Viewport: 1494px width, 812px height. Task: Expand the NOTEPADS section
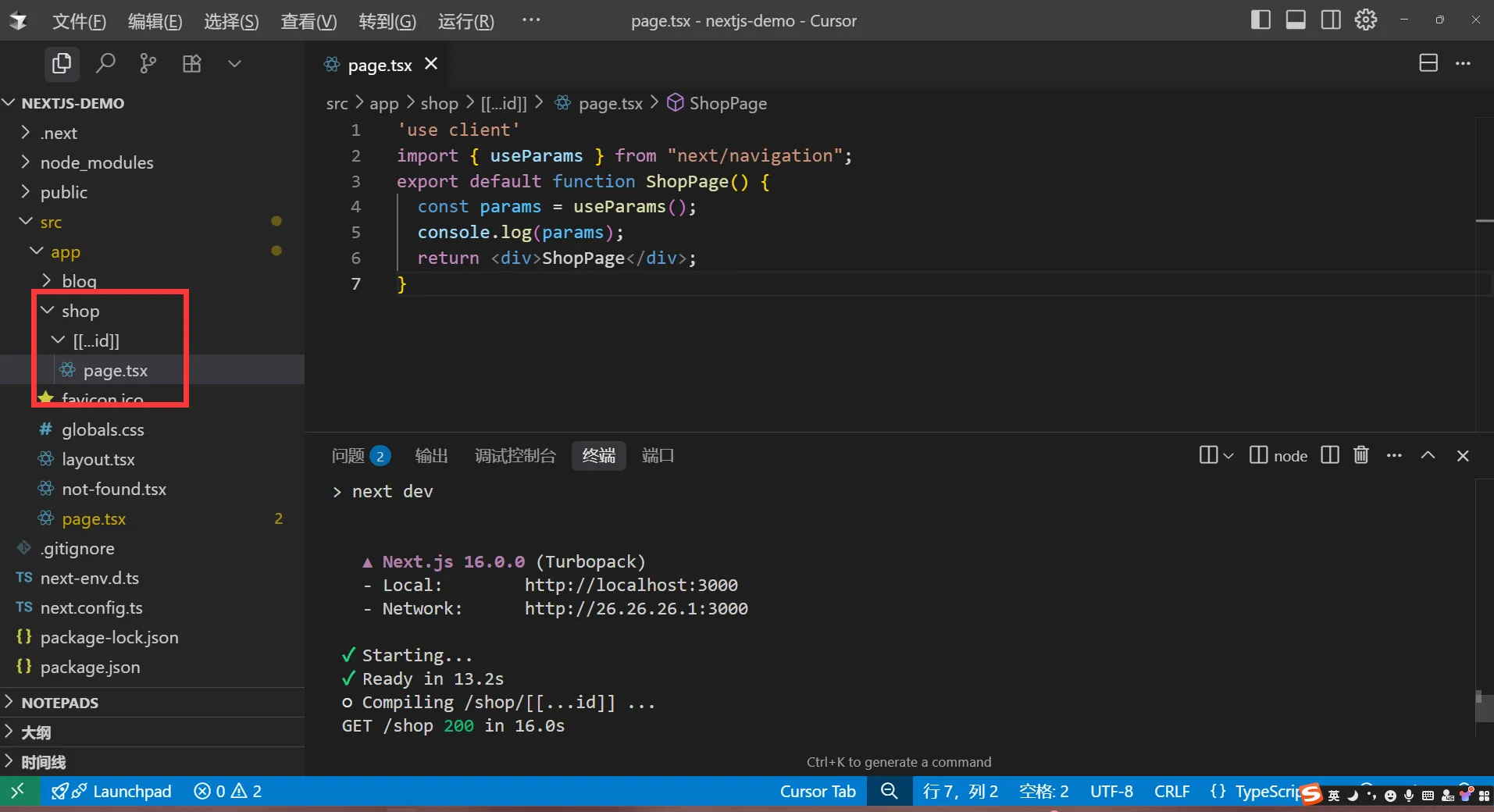[x=59, y=703]
